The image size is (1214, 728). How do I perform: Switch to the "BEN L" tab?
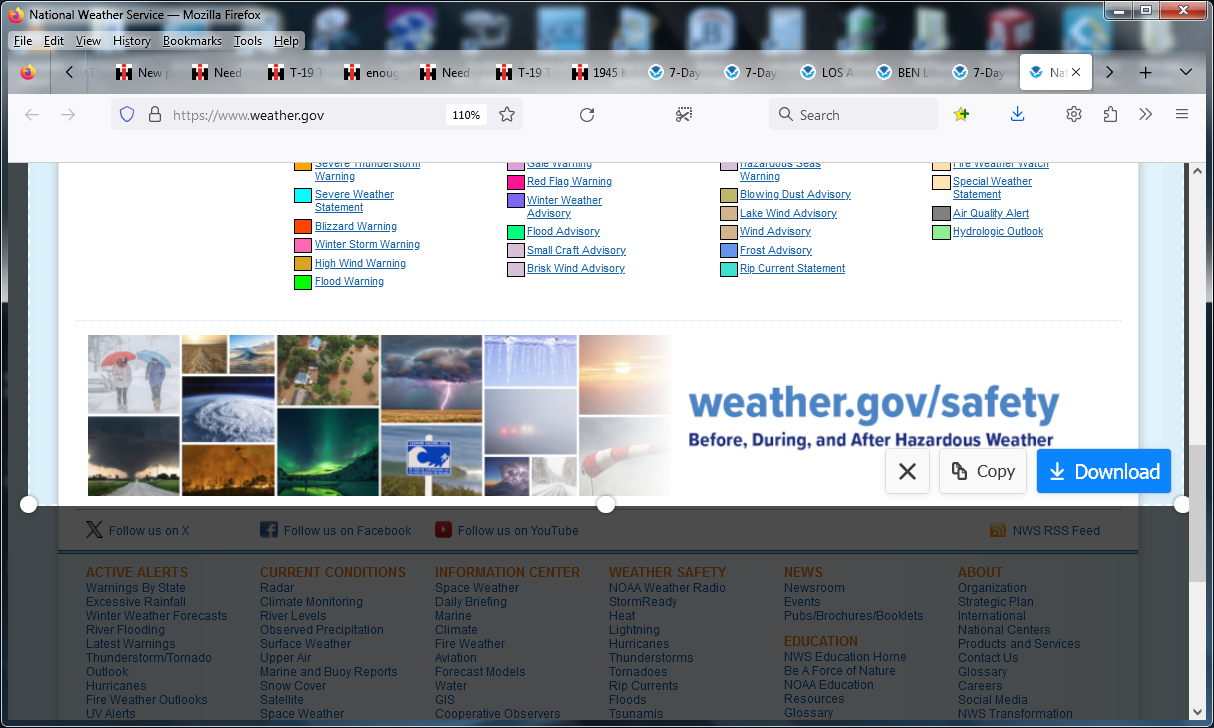pyautogui.click(x=903, y=72)
